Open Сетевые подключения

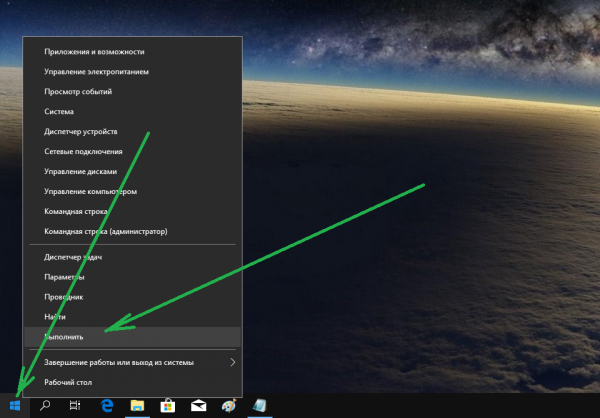(132, 151)
